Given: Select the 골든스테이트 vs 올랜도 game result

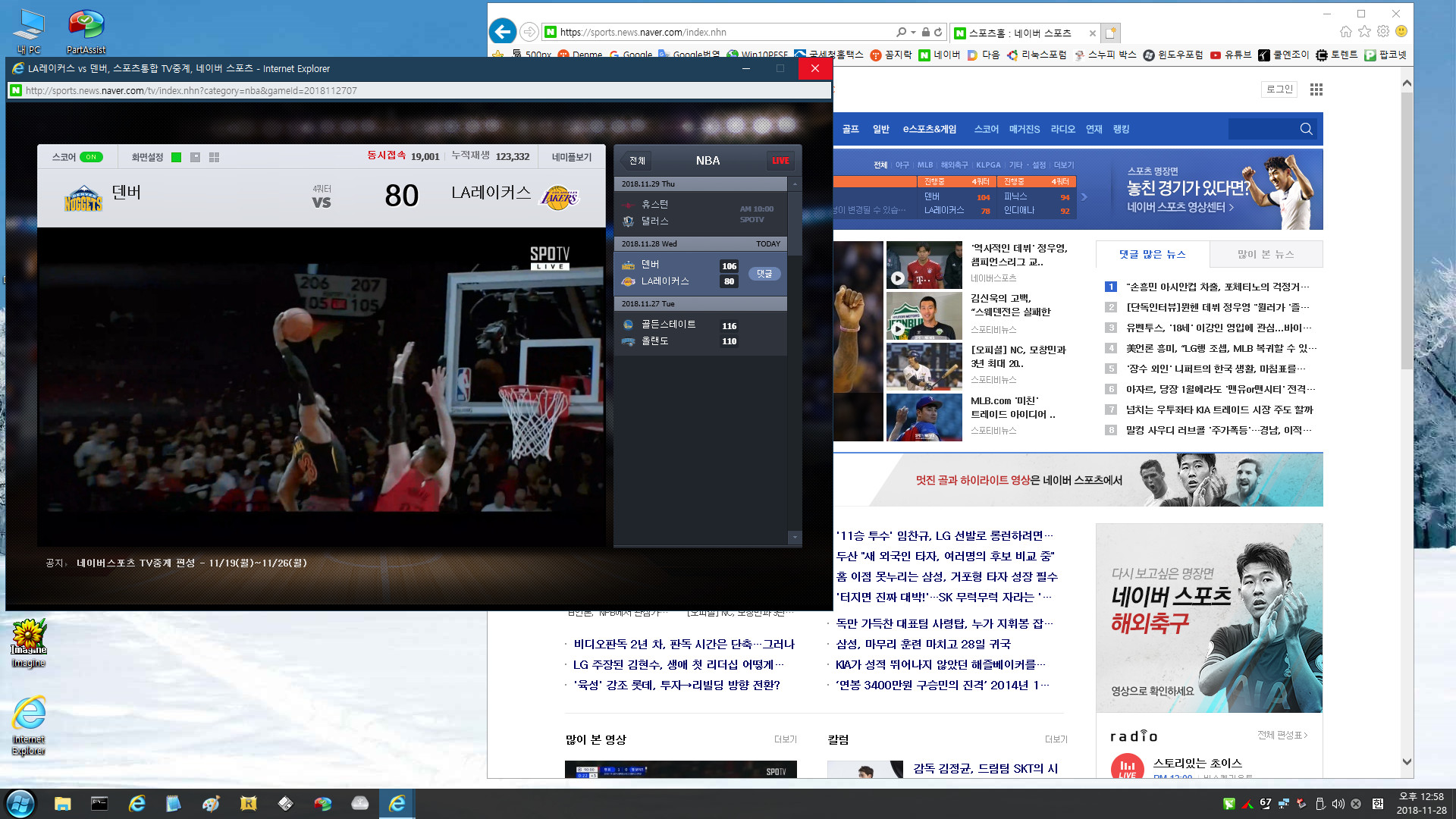Looking at the screenshot, I should 700,333.
